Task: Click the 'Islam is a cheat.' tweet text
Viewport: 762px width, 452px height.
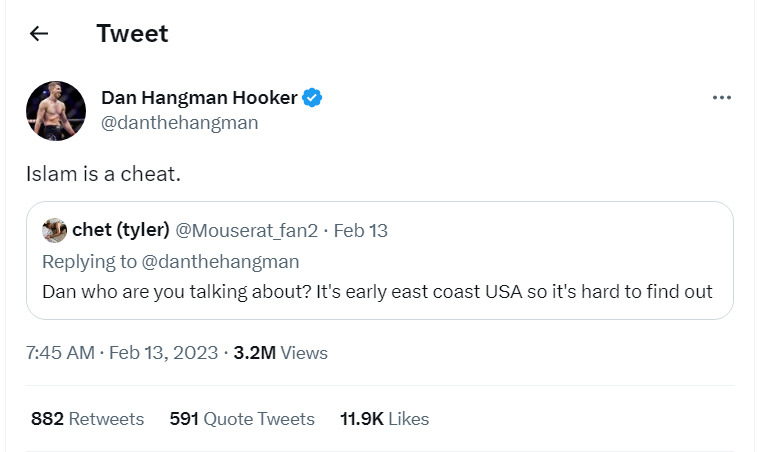Action: 103,174
